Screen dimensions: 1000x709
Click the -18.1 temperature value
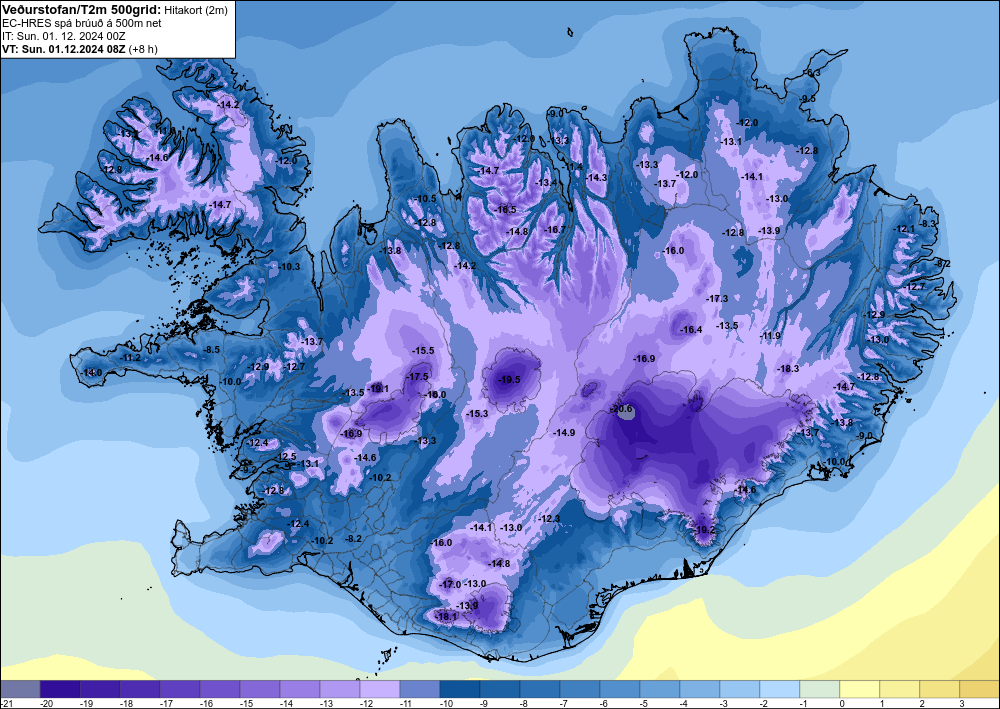(x=446, y=617)
